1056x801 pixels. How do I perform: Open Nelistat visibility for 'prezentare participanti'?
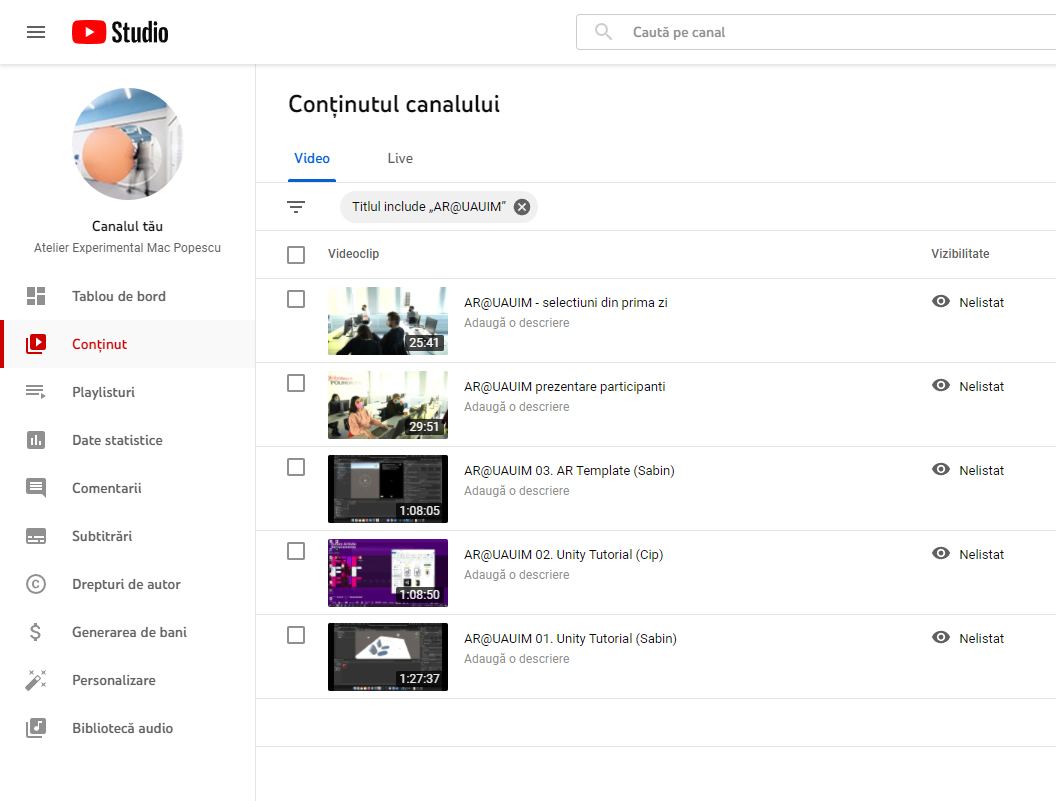pos(981,387)
